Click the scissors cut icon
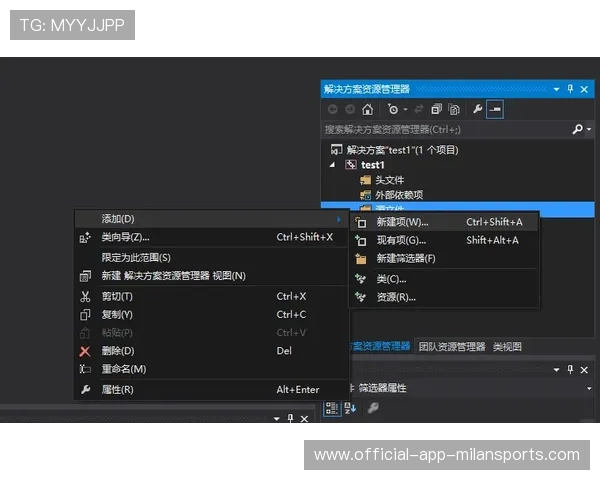Image resolution: width=600 pixels, height=480 pixels. 85,296
